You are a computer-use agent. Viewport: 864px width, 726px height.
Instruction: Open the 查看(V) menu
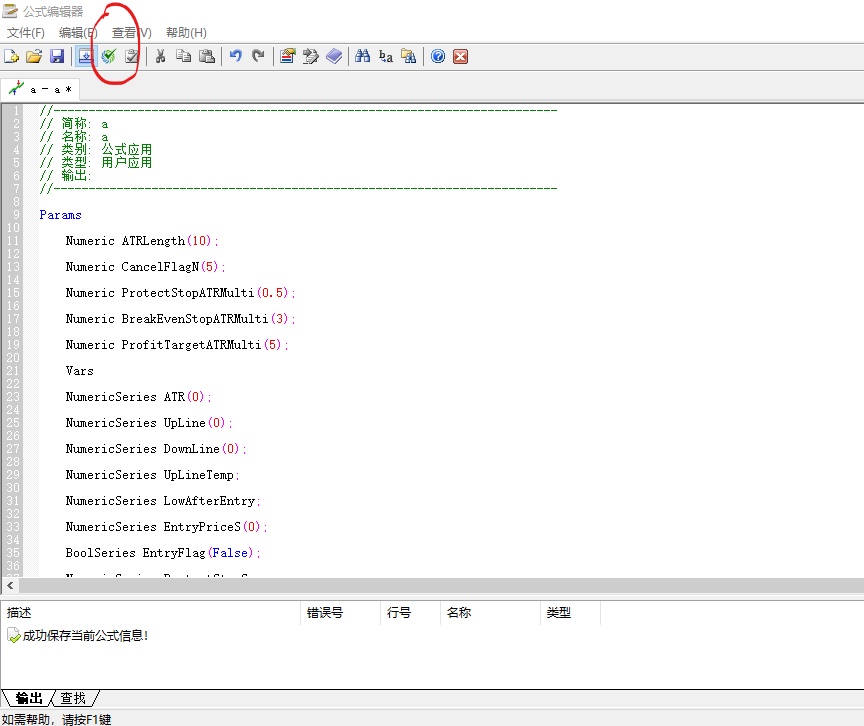[131, 32]
